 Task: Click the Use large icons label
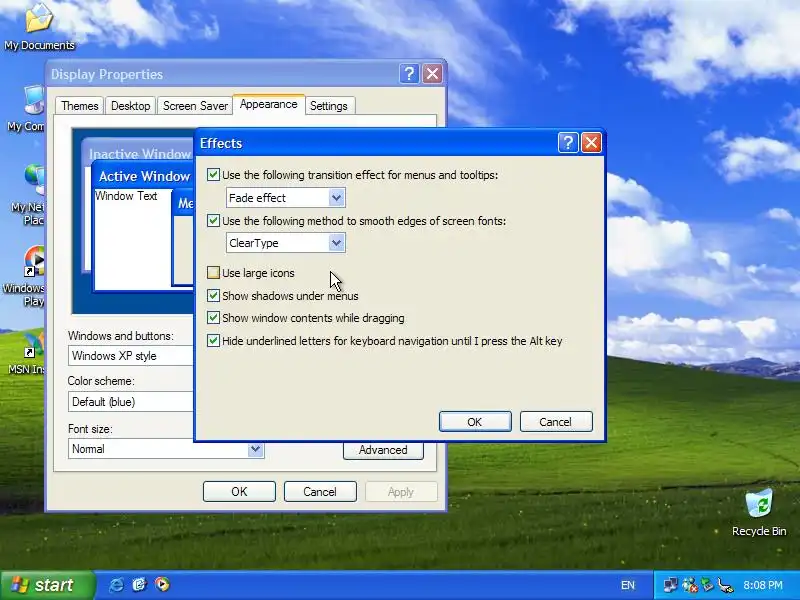(258, 273)
